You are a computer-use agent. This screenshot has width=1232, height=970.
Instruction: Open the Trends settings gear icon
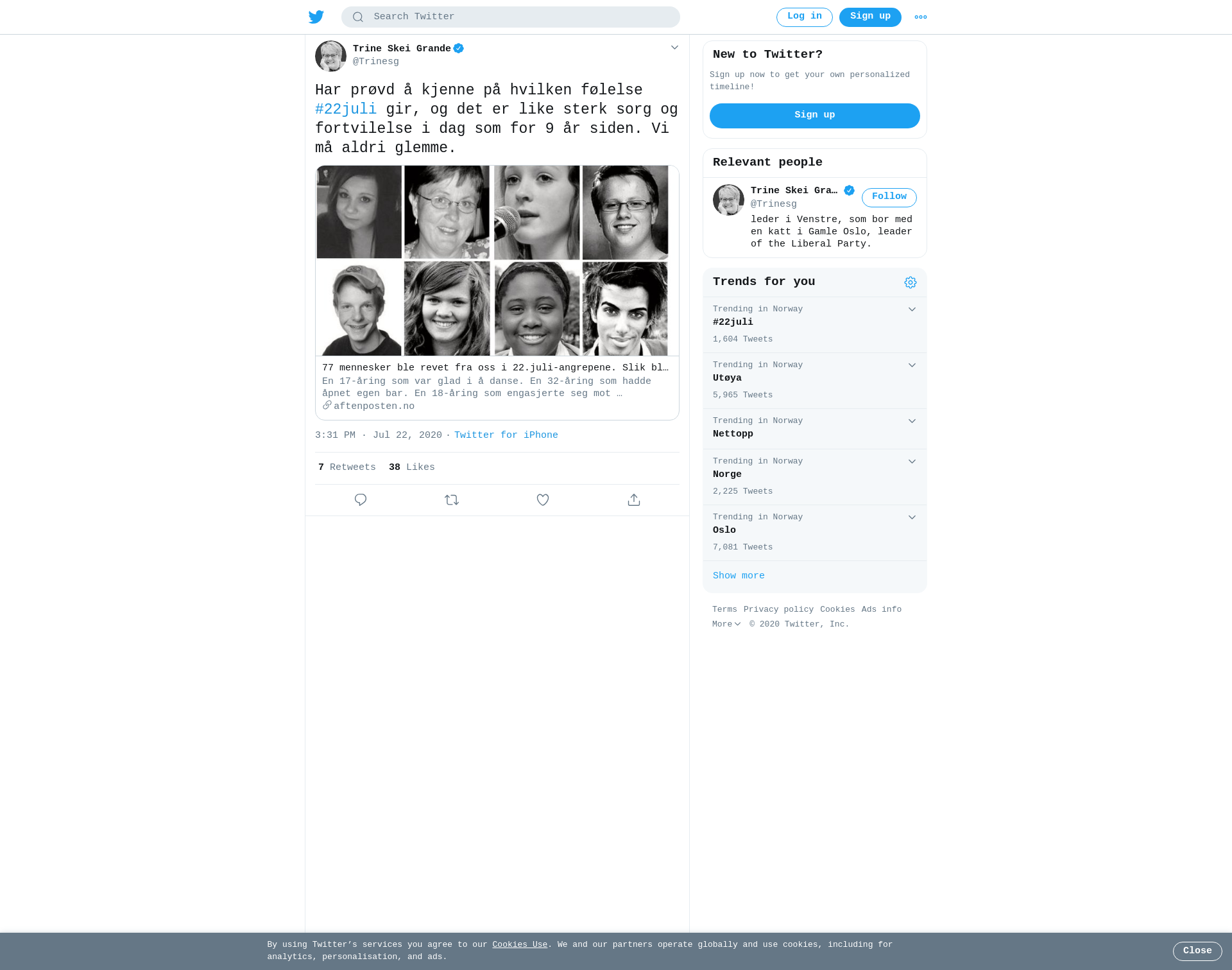pyautogui.click(x=911, y=282)
